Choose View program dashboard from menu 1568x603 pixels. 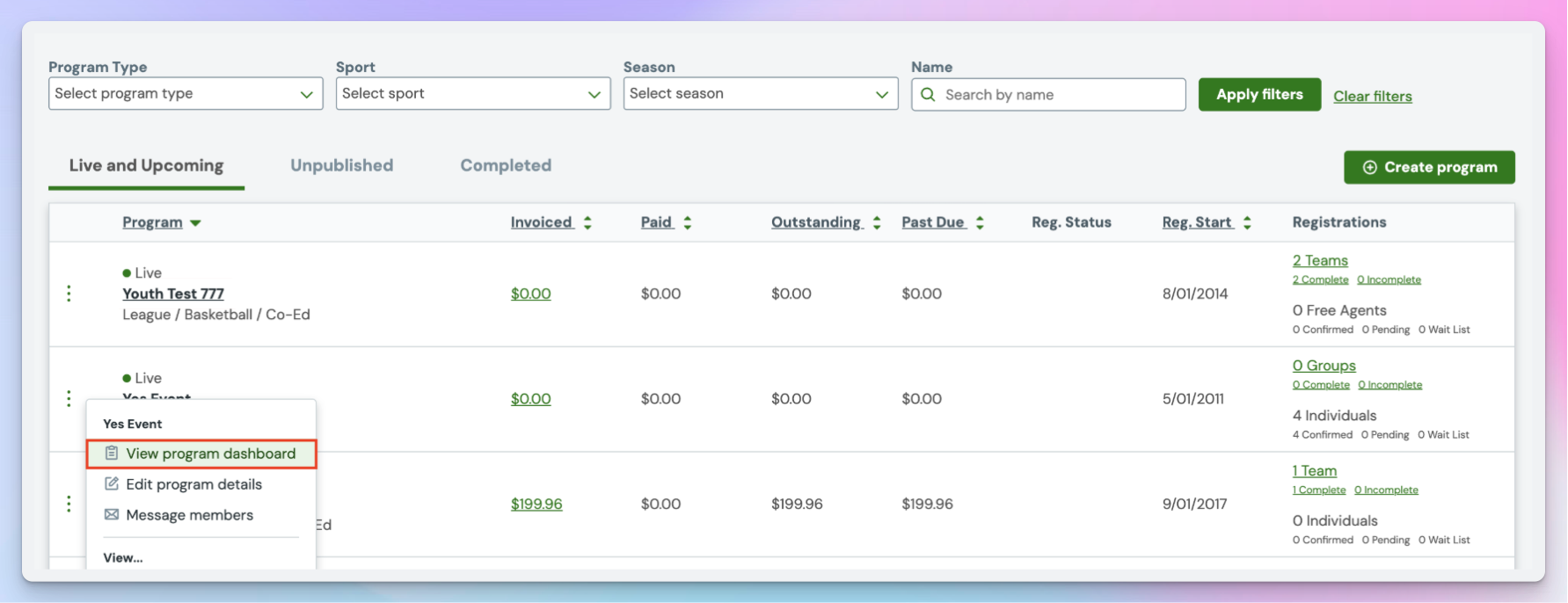click(201, 454)
